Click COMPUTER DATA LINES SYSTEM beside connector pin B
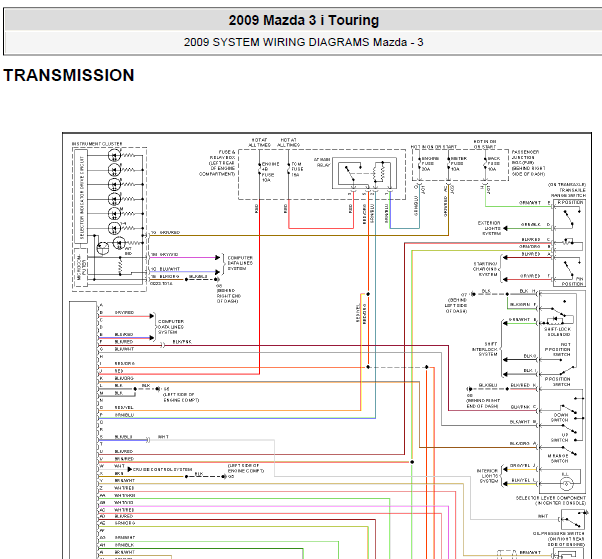Screen dimensions: 602x559 [x=171, y=327]
